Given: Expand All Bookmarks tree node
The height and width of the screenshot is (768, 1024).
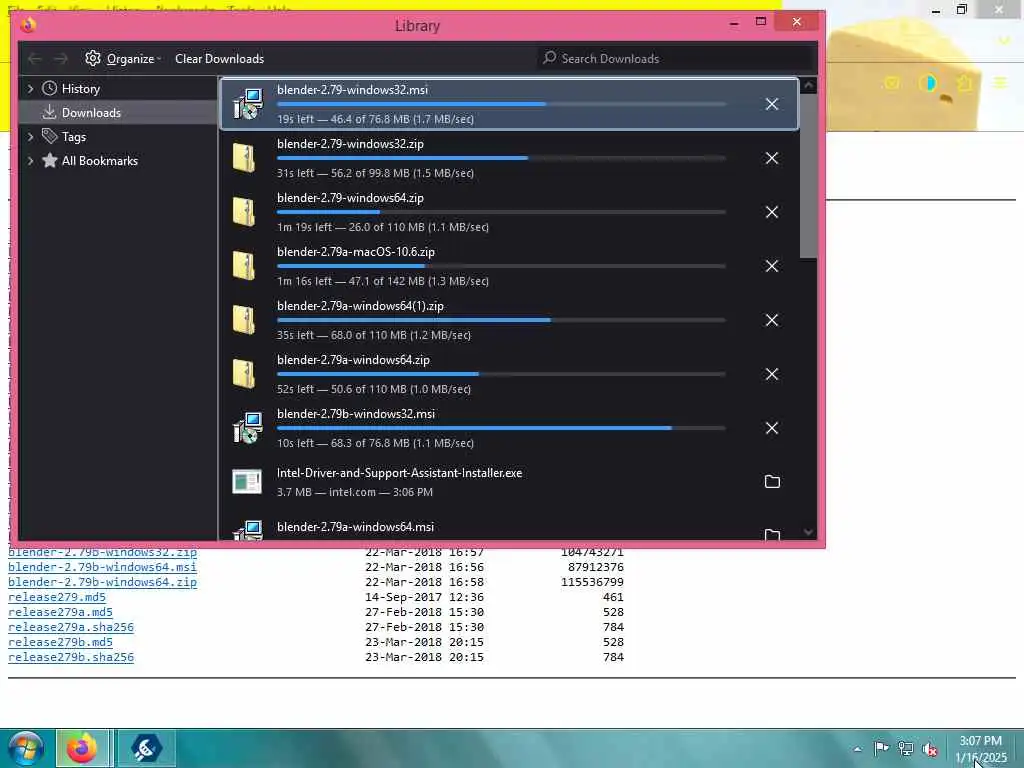Looking at the screenshot, I should [30, 161].
